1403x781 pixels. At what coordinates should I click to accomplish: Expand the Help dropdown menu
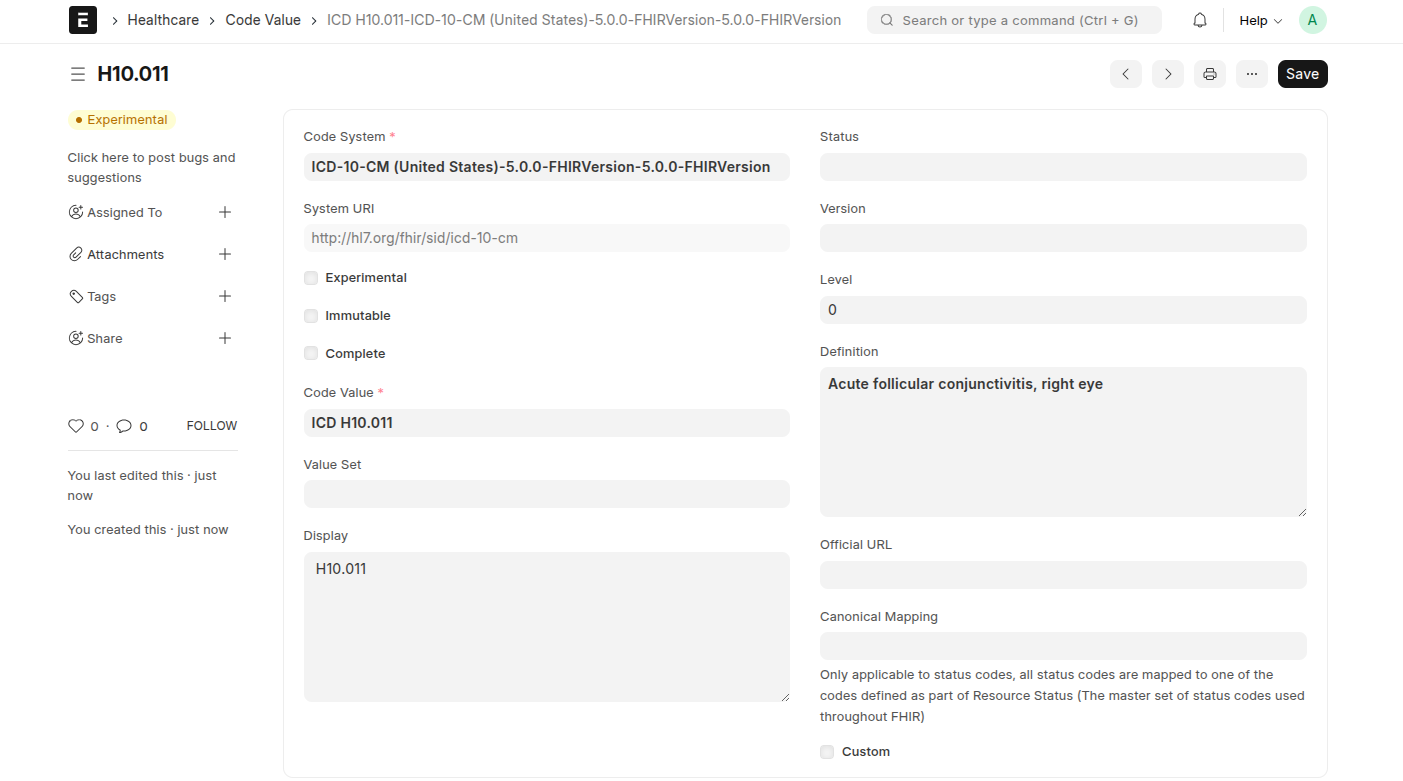pyautogui.click(x=1260, y=20)
